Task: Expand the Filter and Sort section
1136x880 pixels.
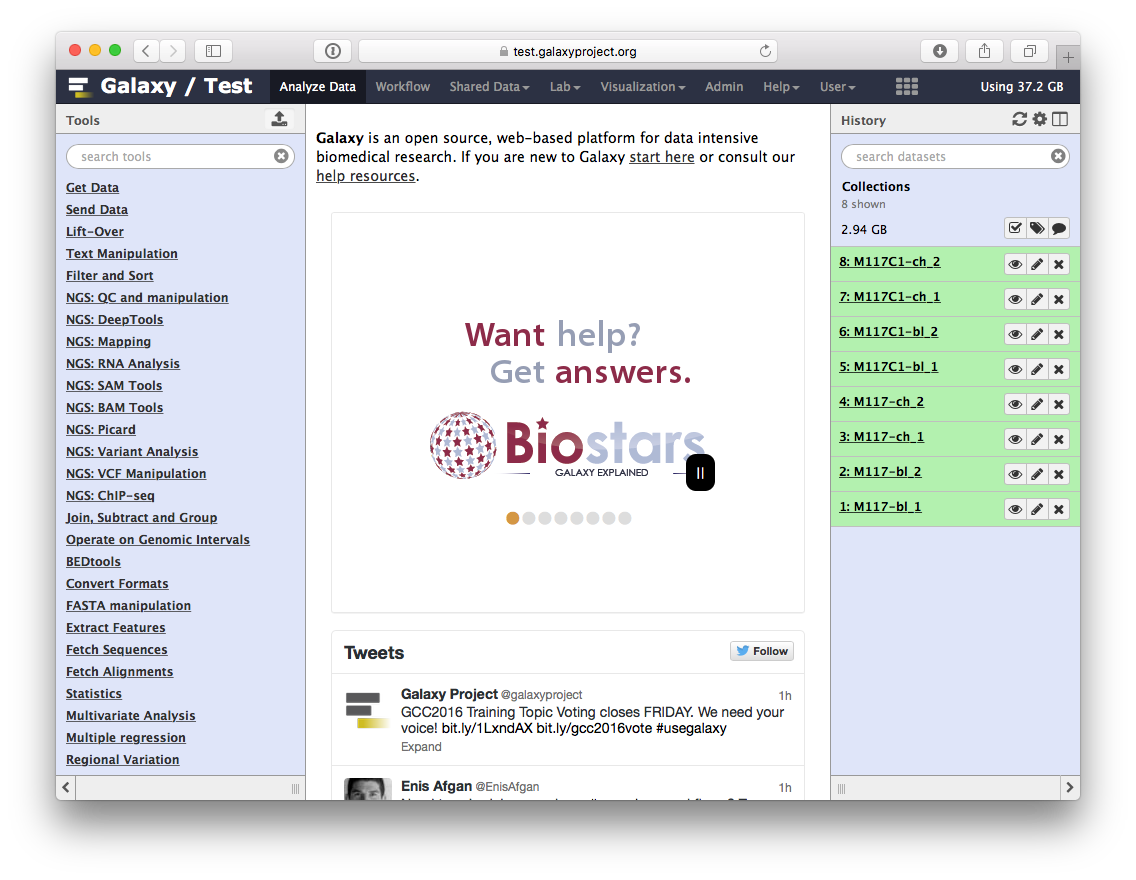Action: [x=109, y=276]
